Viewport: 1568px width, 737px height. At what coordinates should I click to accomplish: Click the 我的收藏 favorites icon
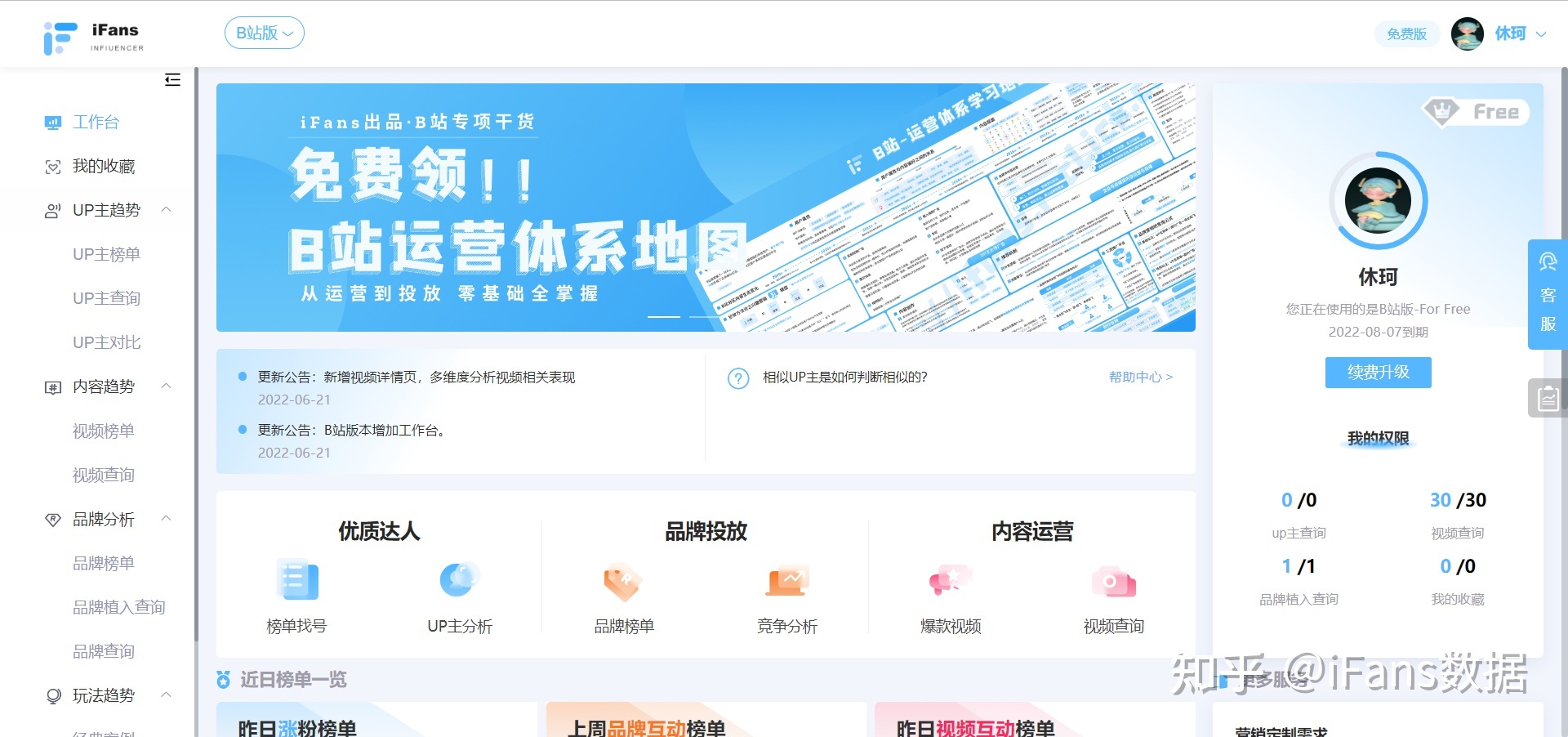tap(53, 167)
